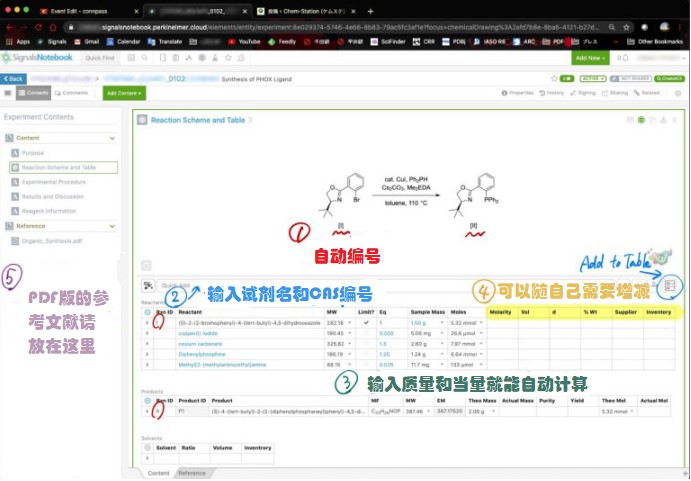Click the star favorite icon by title

tap(554, 78)
